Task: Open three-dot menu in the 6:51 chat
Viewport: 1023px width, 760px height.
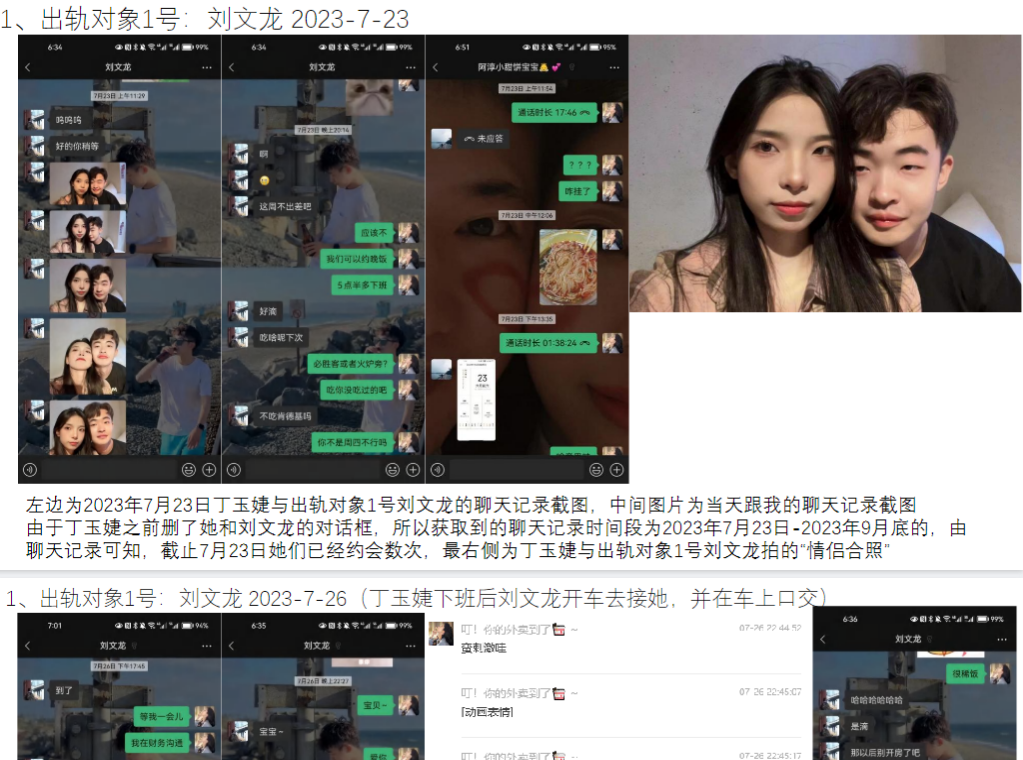Action: (x=615, y=67)
